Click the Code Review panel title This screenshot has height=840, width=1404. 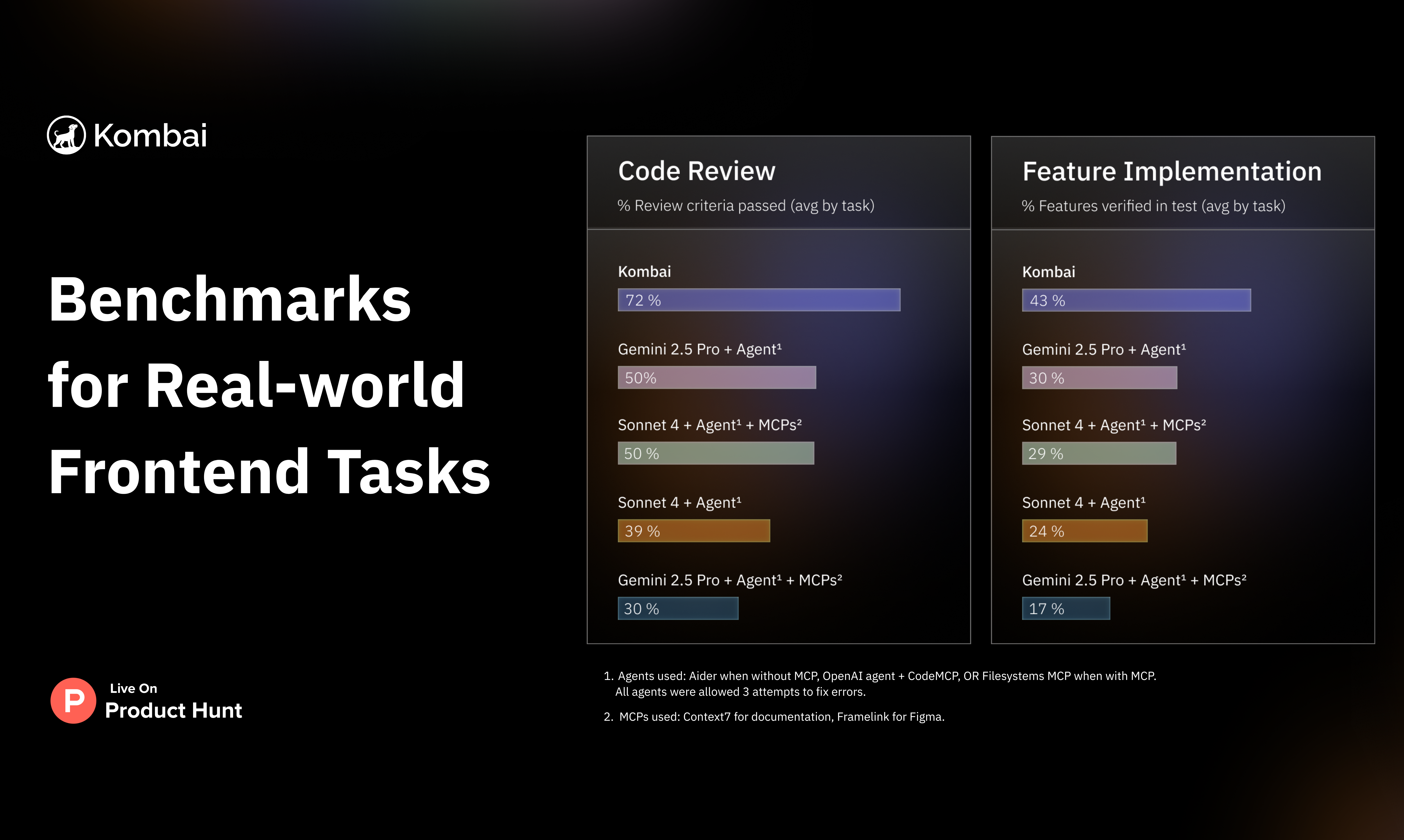coord(697,171)
